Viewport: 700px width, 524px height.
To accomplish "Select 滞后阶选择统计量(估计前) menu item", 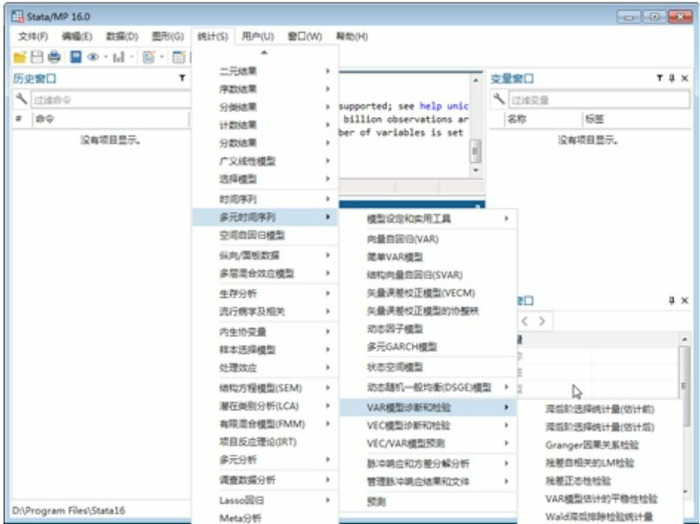I will pos(600,409).
